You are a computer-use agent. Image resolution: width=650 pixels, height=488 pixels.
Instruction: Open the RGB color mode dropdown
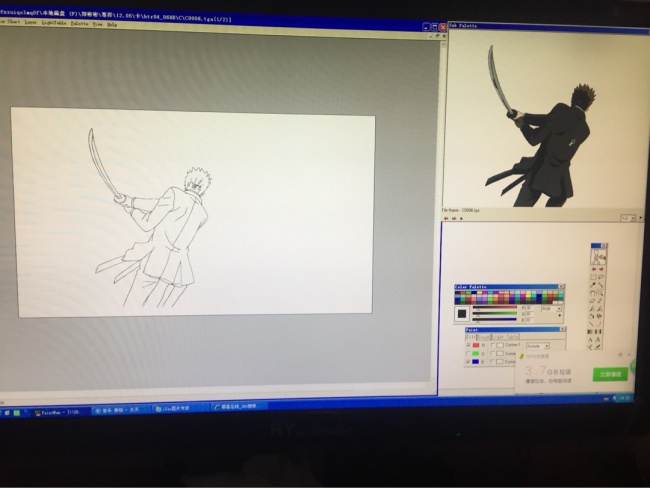pyautogui.click(x=551, y=308)
